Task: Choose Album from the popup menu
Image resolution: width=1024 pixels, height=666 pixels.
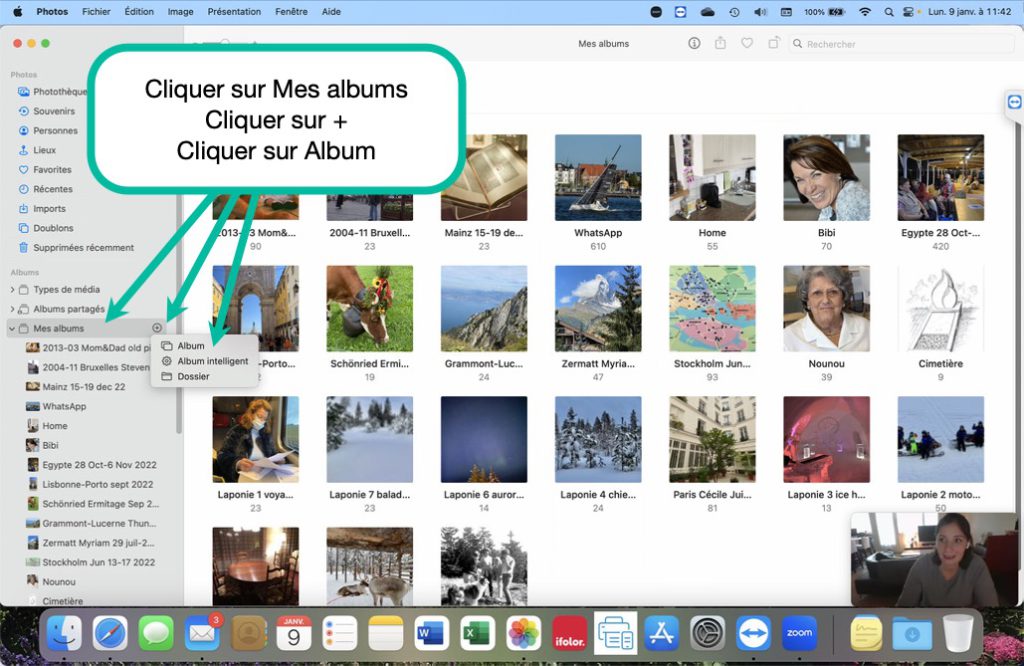Action: [x=191, y=346]
